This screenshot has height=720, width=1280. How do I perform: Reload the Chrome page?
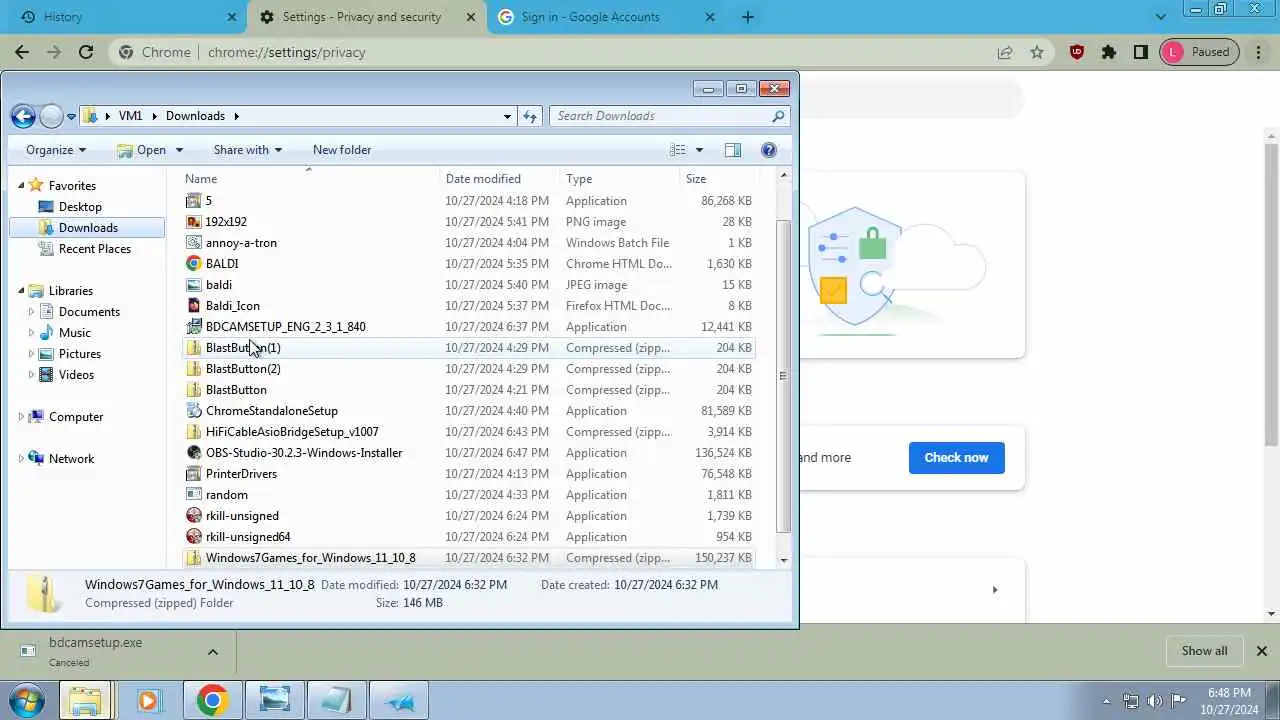[86, 52]
